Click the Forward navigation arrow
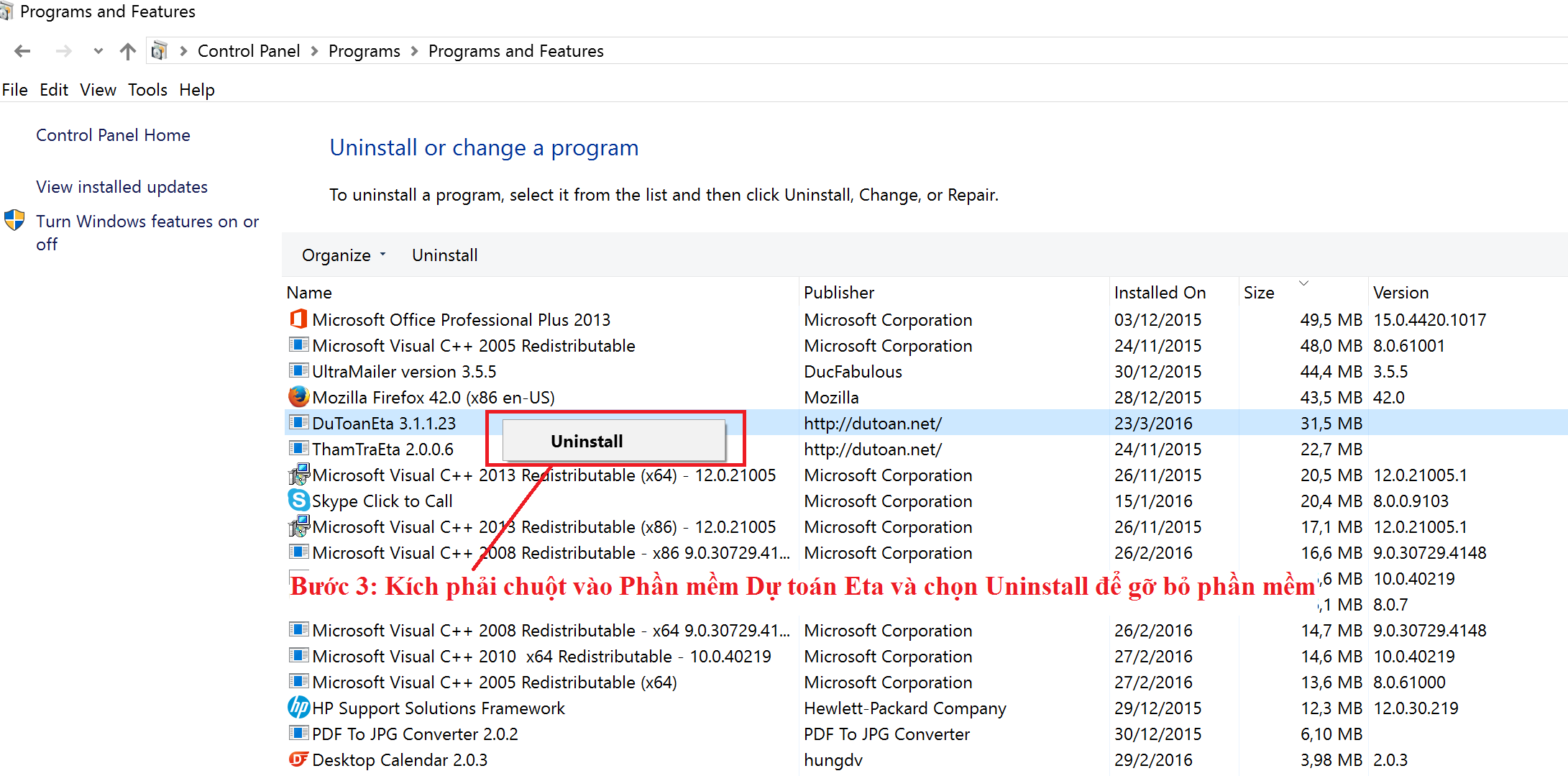1568x776 pixels. pos(64,51)
